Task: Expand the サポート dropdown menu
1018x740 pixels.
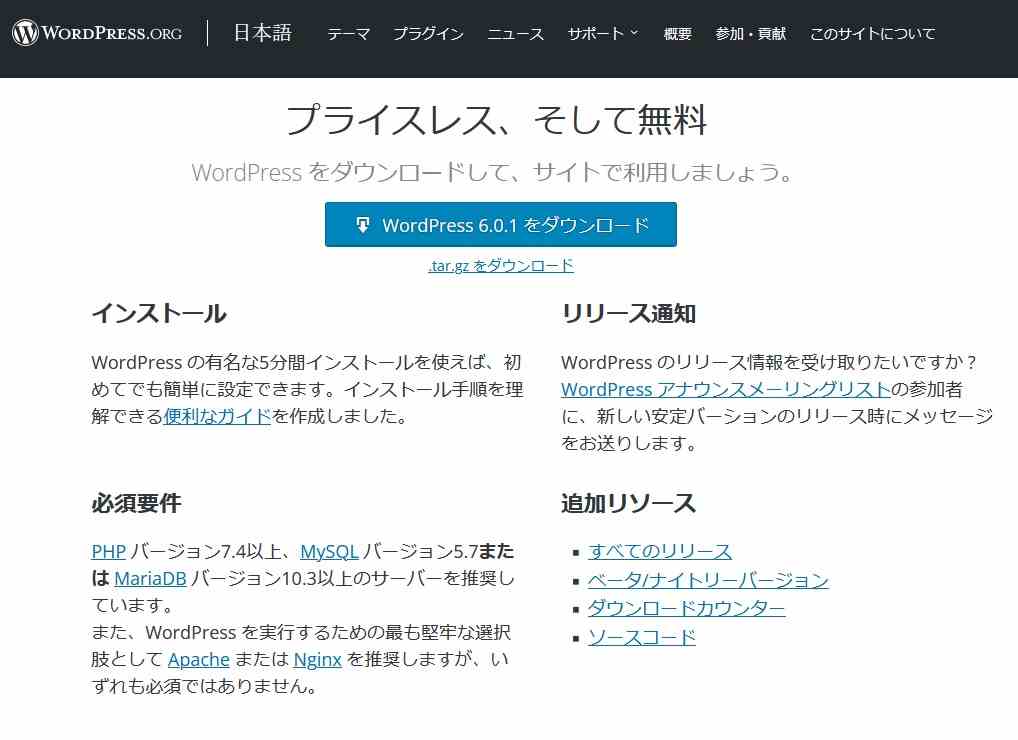Action: click(595, 33)
